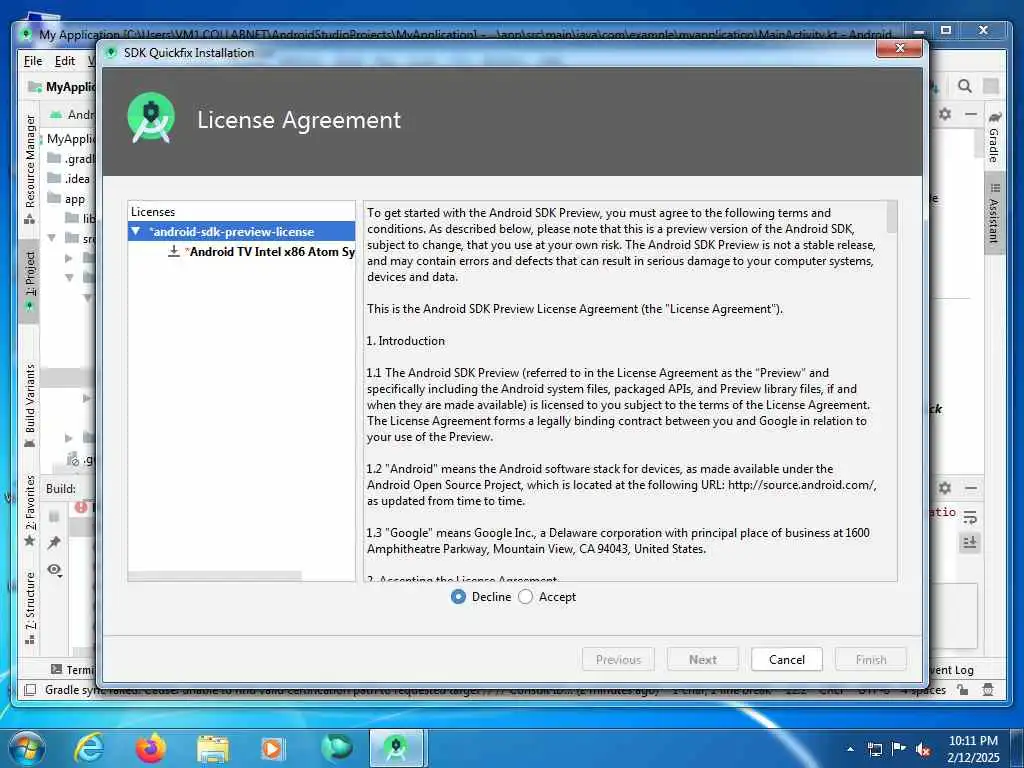This screenshot has height=768, width=1024.
Task: Click the pin tab icon in Build panel
Action: pos(54,542)
